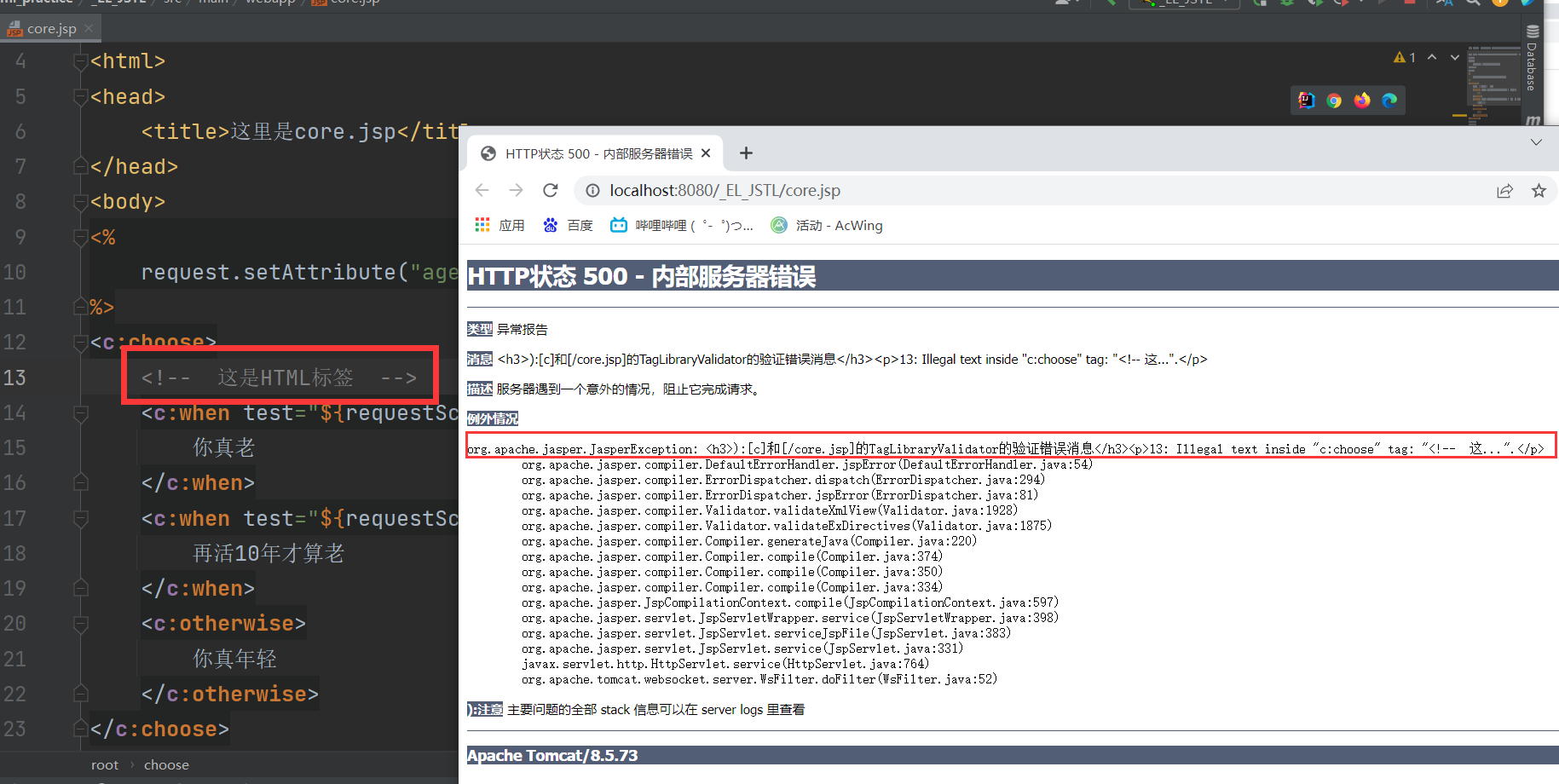This screenshot has width=1559, height=784.
Task: Place cursor on the HTML comment line 这是HTML标签
Action: point(280,378)
